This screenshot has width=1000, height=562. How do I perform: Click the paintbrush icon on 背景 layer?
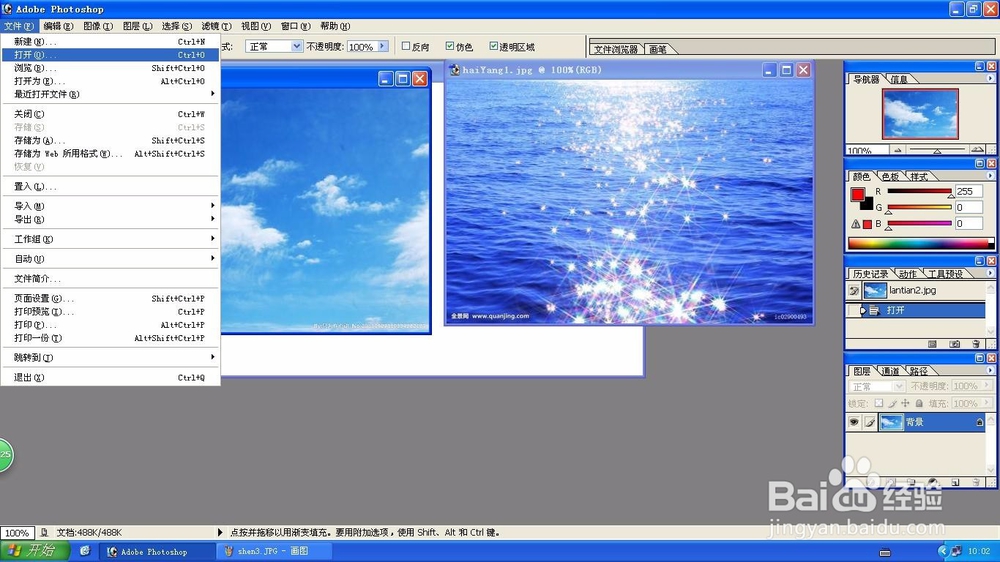click(869, 422)
